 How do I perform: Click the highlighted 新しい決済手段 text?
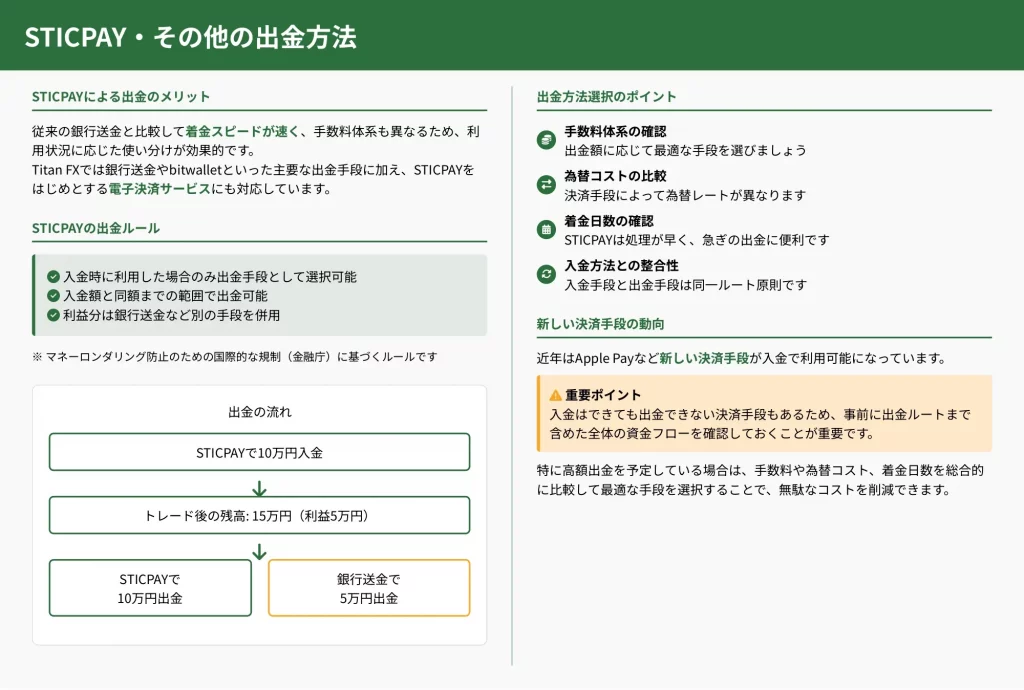(704, 358)
